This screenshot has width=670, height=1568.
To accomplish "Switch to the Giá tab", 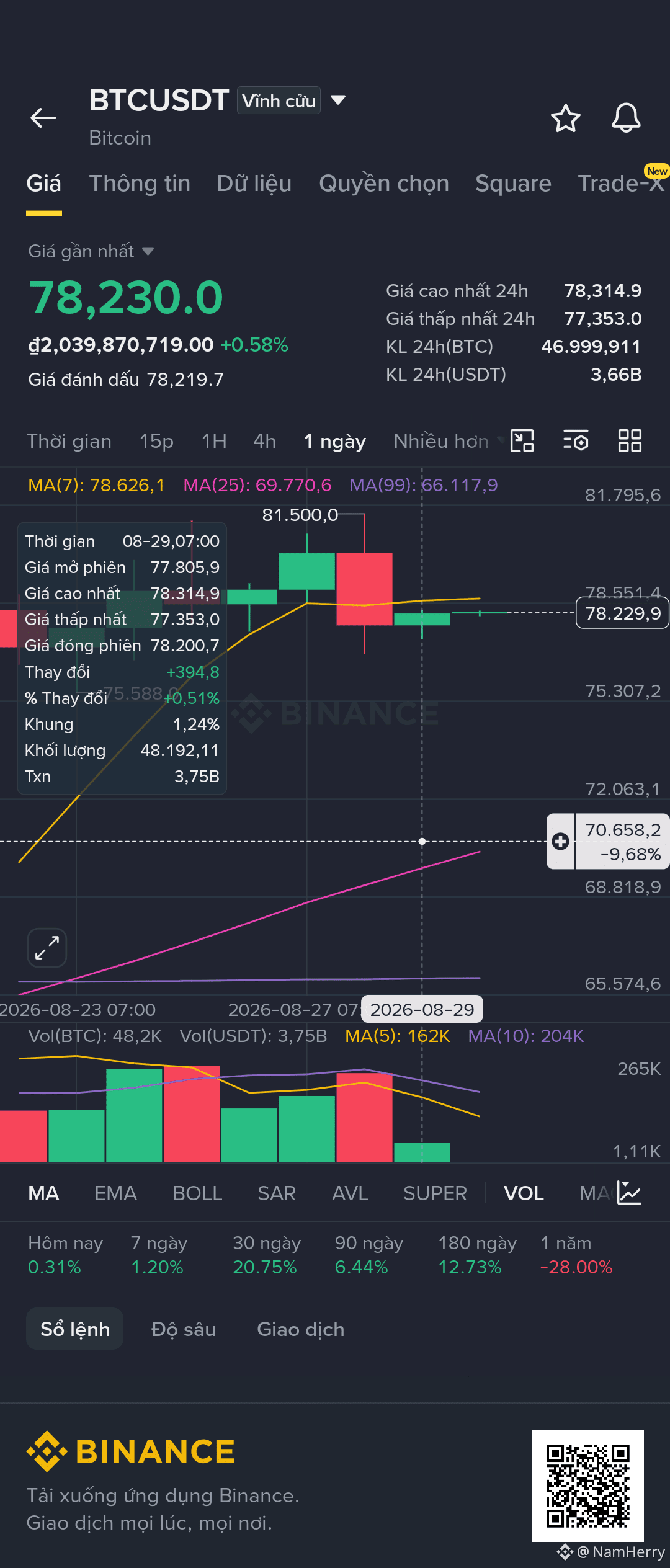I will [44, 184].
